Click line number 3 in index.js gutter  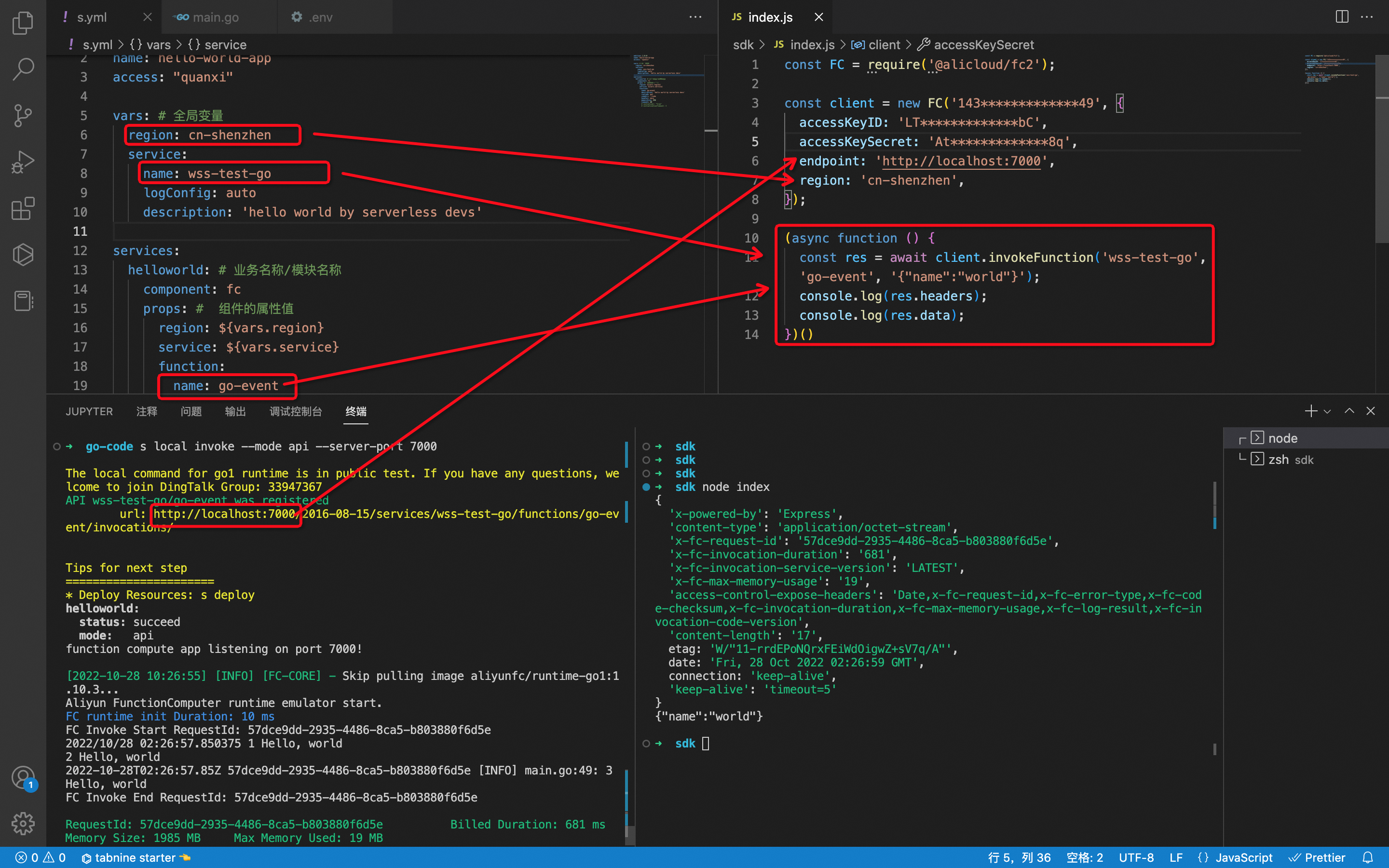[x=755, y=103]
